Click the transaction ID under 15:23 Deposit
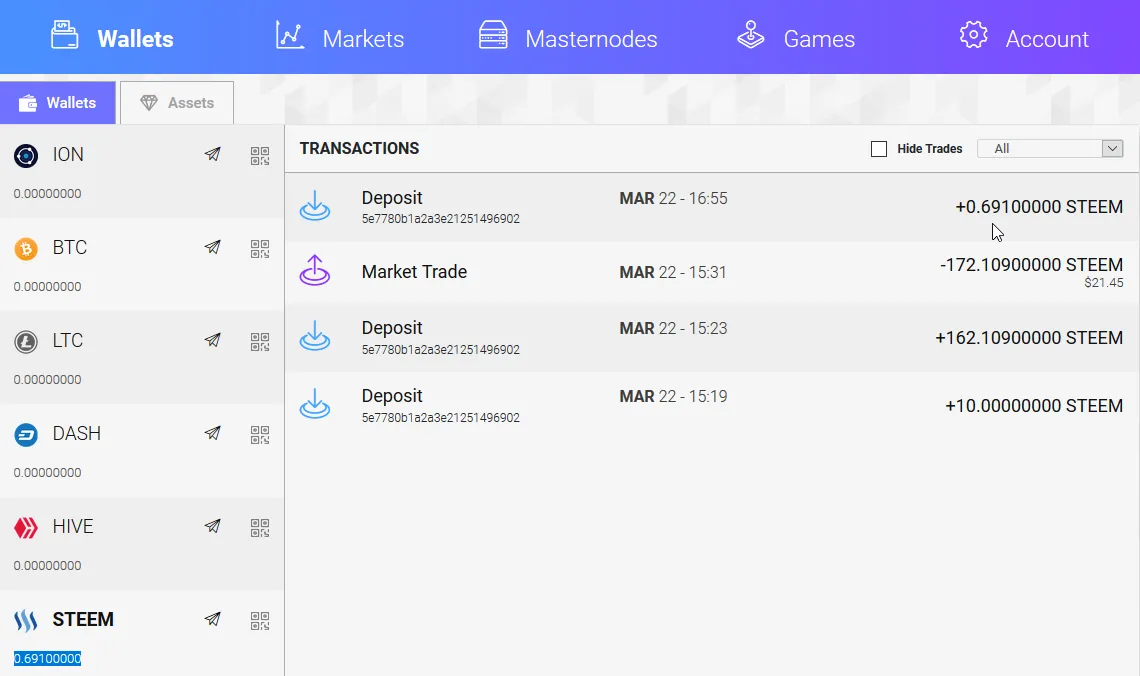Image resolution: width=1140 pixels, height=676 pixels. point(441,350)
